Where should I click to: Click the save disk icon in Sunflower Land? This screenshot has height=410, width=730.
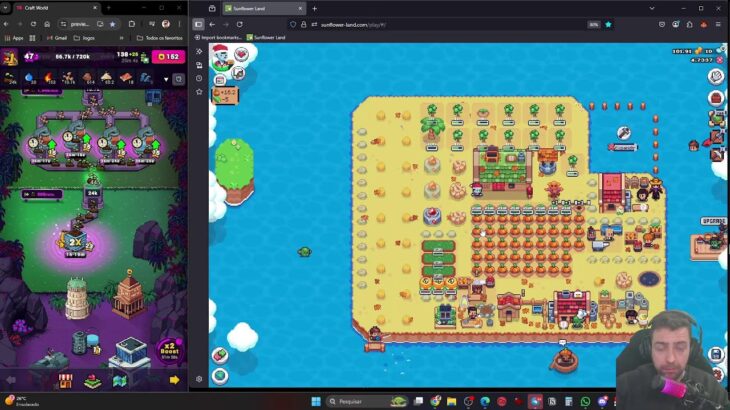[716, 355]
